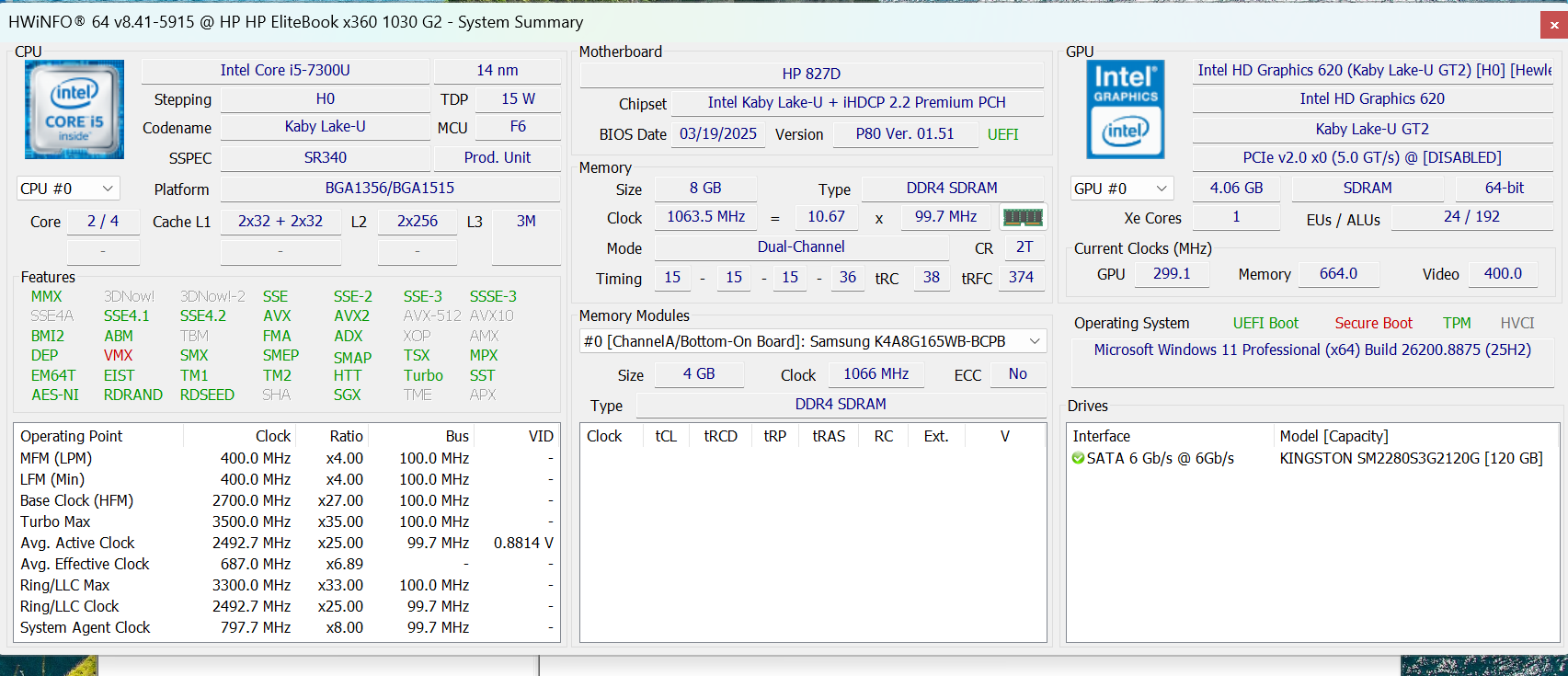1568x676 pixels.
Task: Click the L2 cache value 2x256
Action: pyautogui.click(x=418, y=222)
